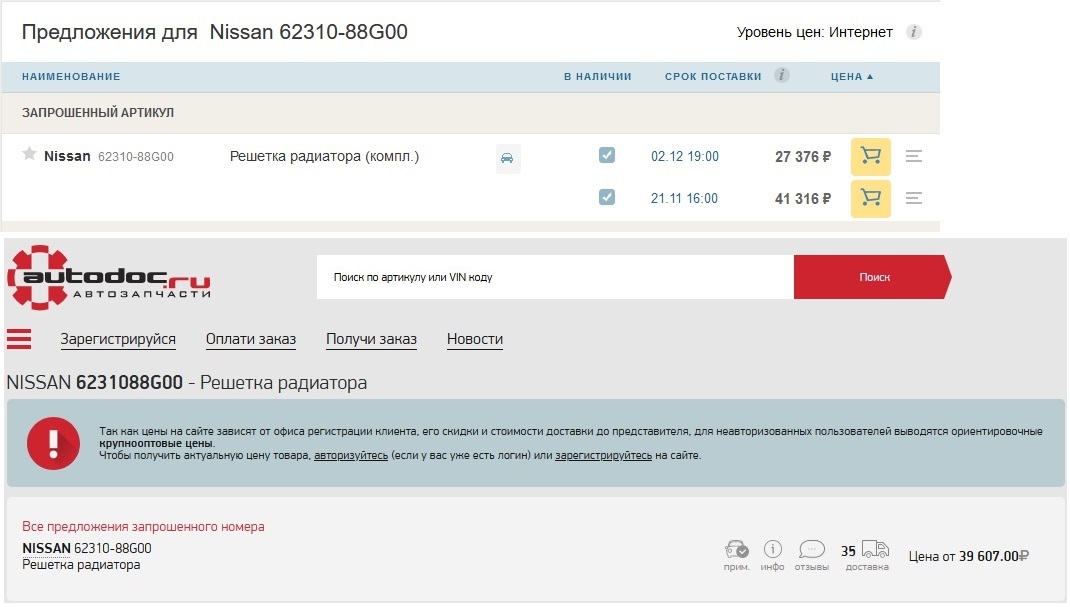Image resolution: width=1070 pixels, height=607 pixels.
Task: Click the Уровень цен: Интернет label
Action: click(815, 32)
